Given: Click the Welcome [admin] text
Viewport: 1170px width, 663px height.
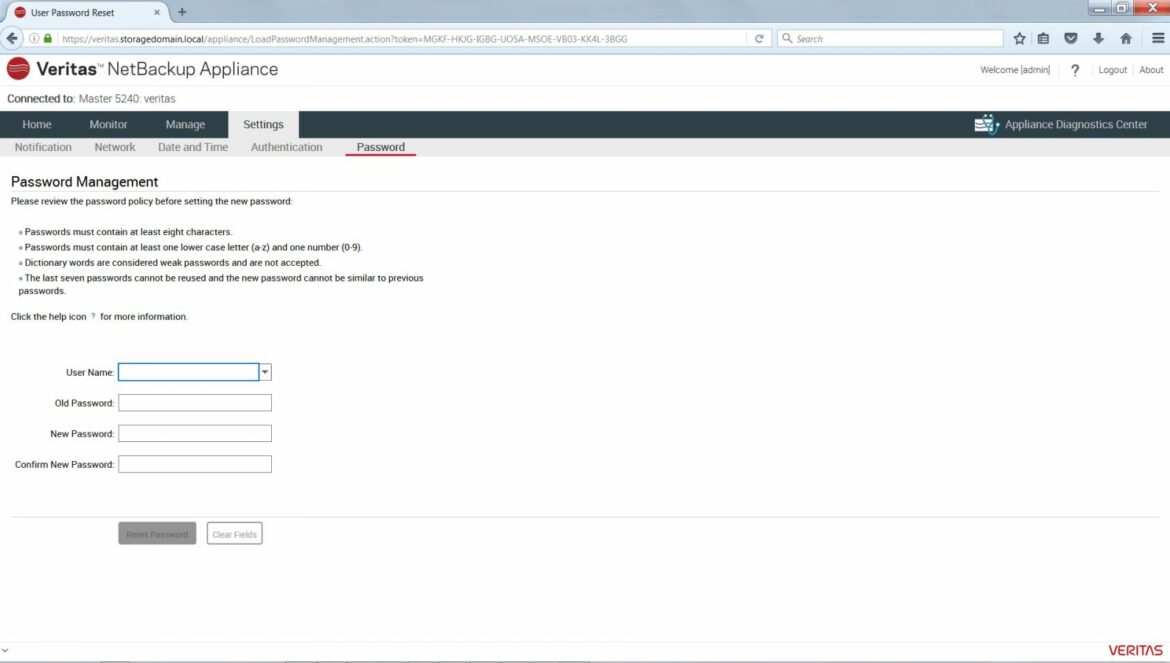Looking at the screenshot, I should (x=1015, y=70).
